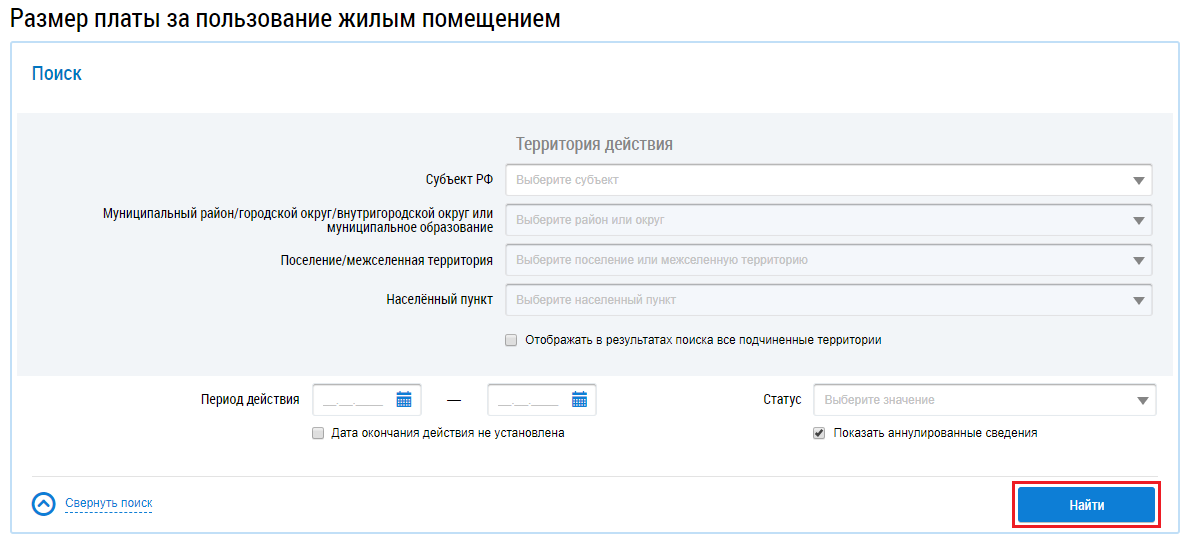Click the arrow on Населённый пункт field
Screen dimensions: 1203x550
[x=1138, y=300]
